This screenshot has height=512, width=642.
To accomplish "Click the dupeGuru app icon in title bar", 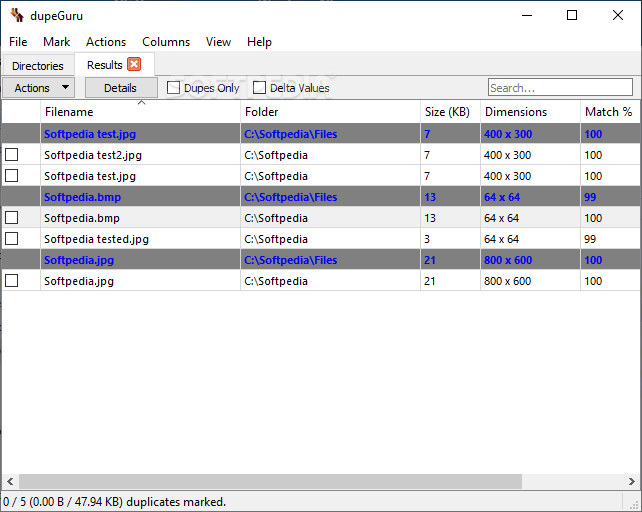I will (x=17, y=15).
